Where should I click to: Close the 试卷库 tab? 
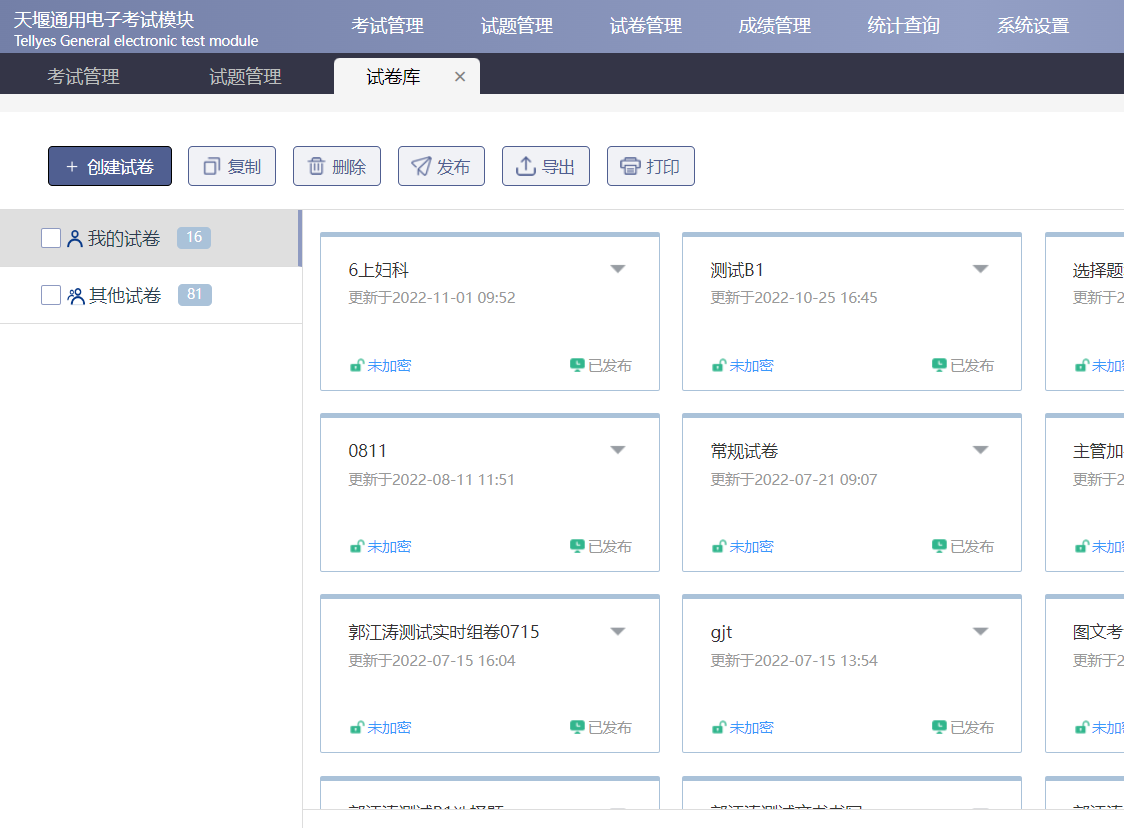pos(460,77)
